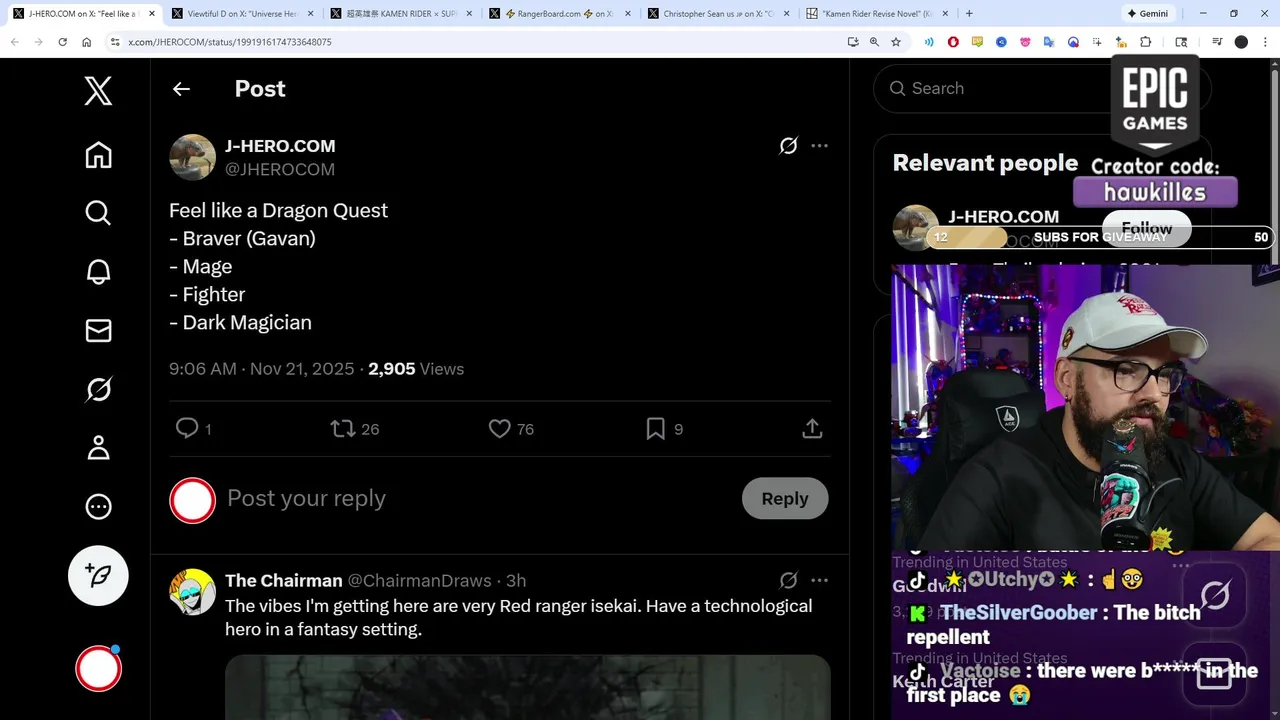Open the X logo home link

(x=98, y=91)
